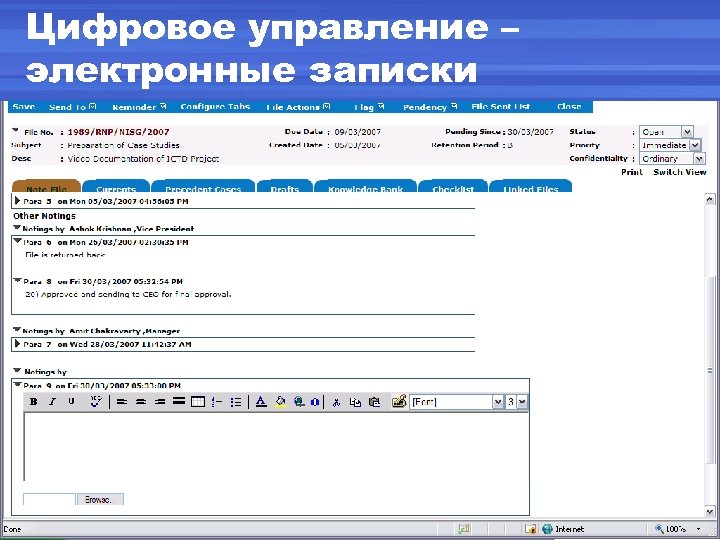Click inside the note editor text area
This screenshot has width=720, height=540.
pos(276,446)
